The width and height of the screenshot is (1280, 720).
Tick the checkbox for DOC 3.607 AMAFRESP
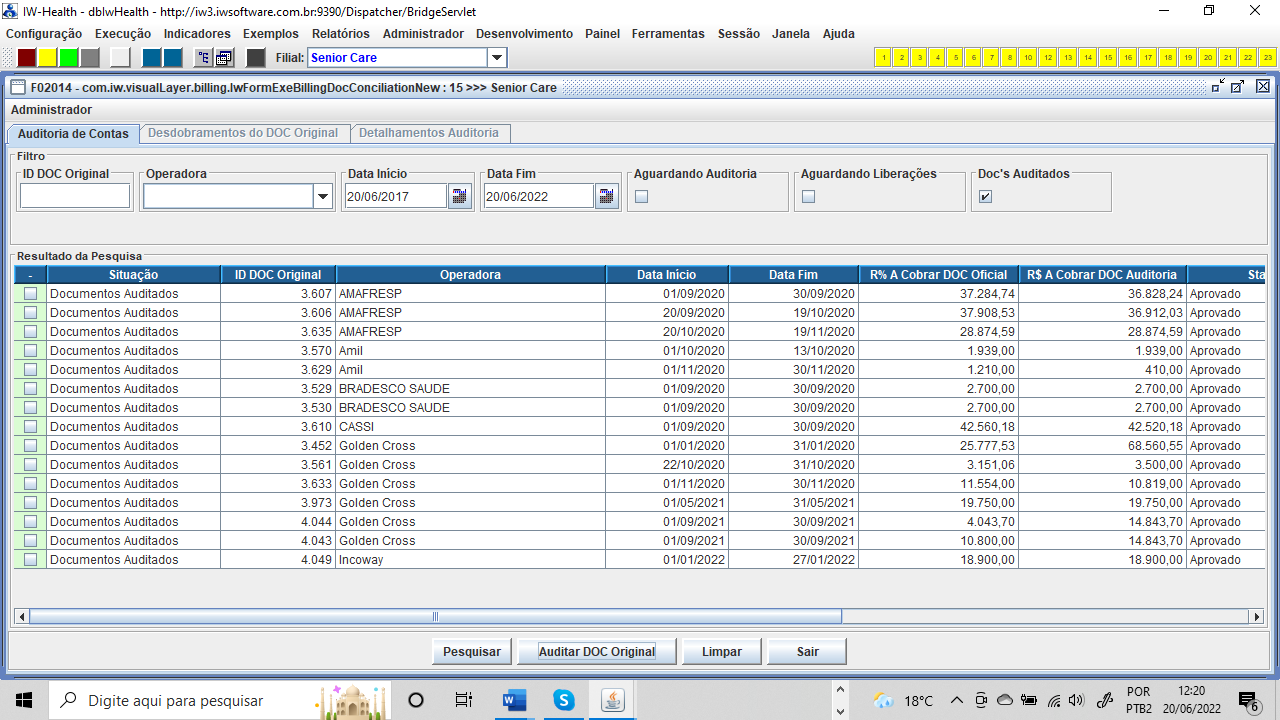pyautogui.click(x=30, y=294)
